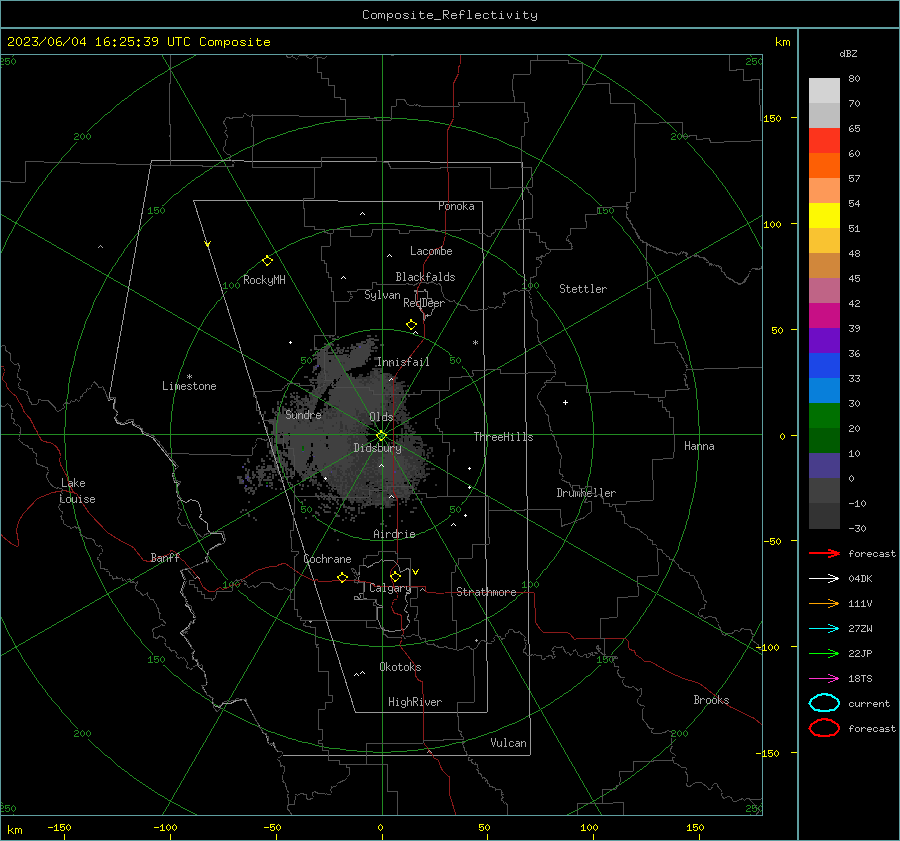Click yellow diamond marker near RedDeer
Viewport: 900px width, 841px height.
pos(411,325)
